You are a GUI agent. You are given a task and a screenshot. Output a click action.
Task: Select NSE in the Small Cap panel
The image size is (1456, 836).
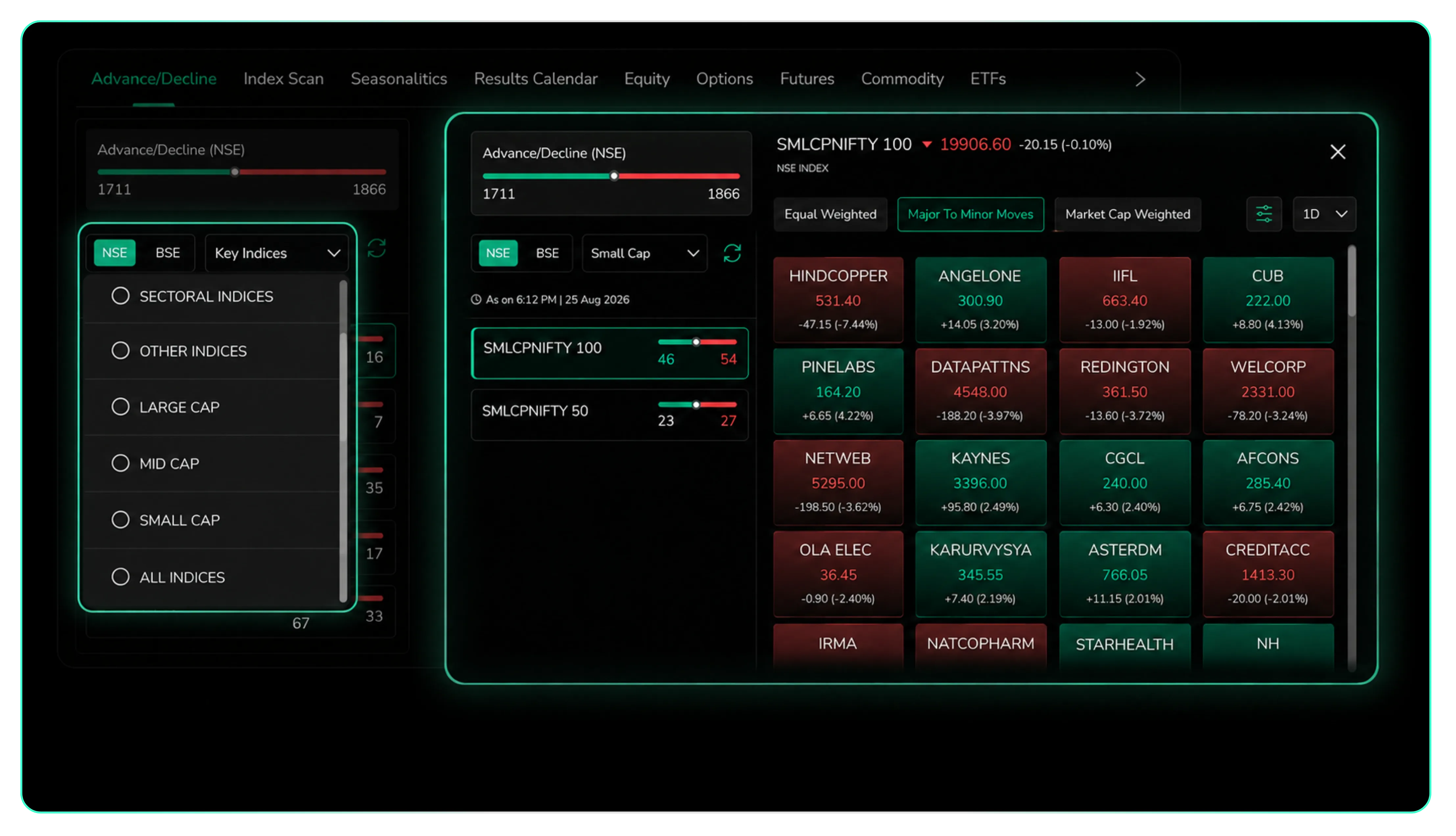(x=497, y=253)
